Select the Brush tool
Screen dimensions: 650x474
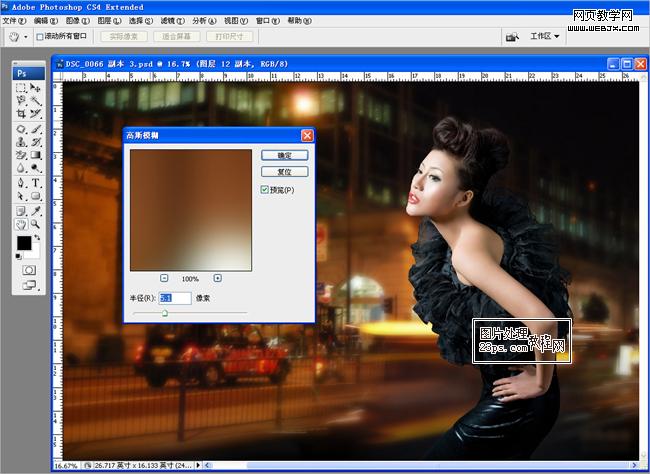[x=36, y=129]
